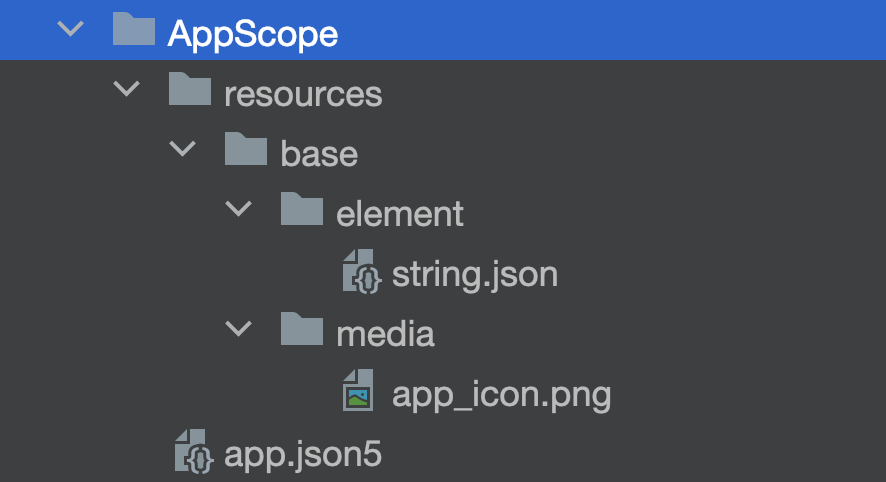The width and height of the screenshot is (886, 482).
Task: Click the media folder icon
Action: 302,329
